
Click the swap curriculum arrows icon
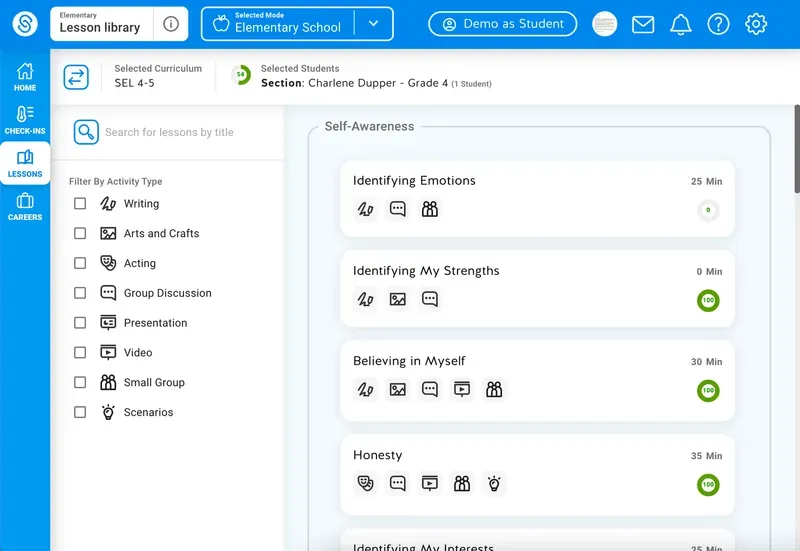[76, 77]
